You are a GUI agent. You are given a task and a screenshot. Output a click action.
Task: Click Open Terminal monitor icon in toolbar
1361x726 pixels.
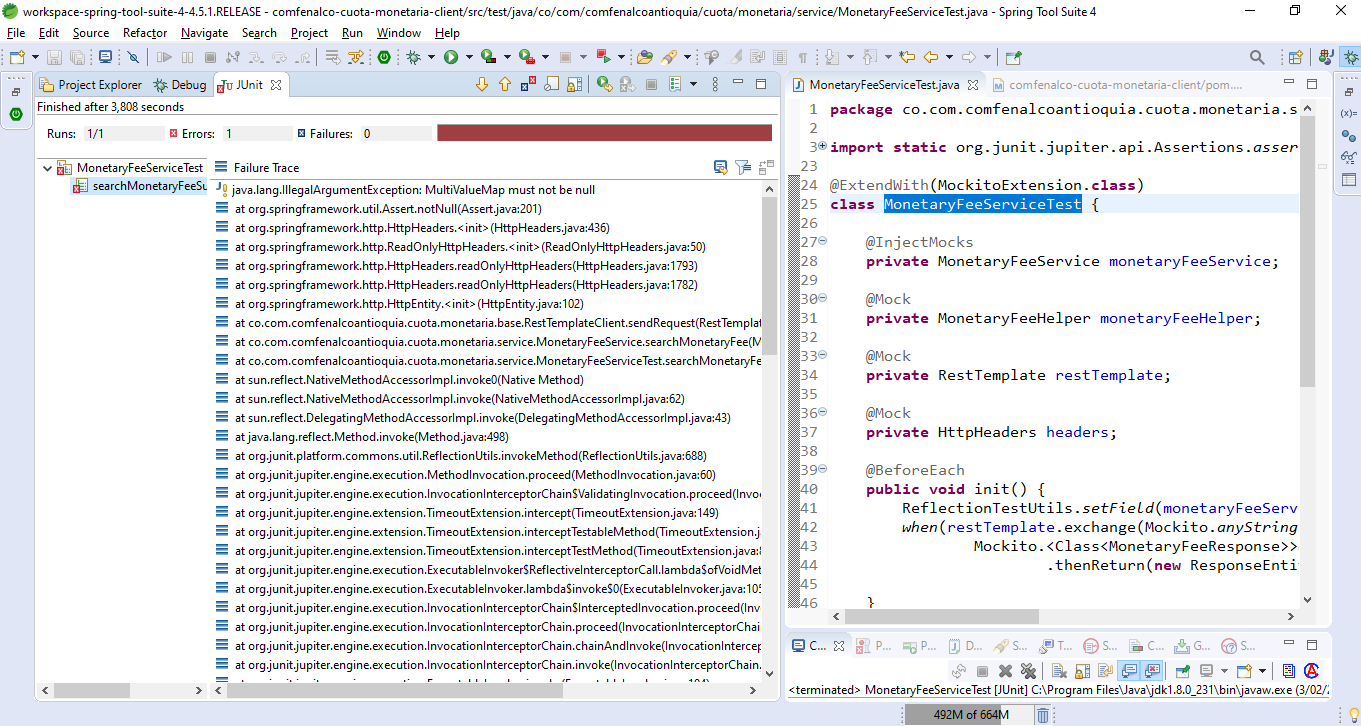click(105, 57)
